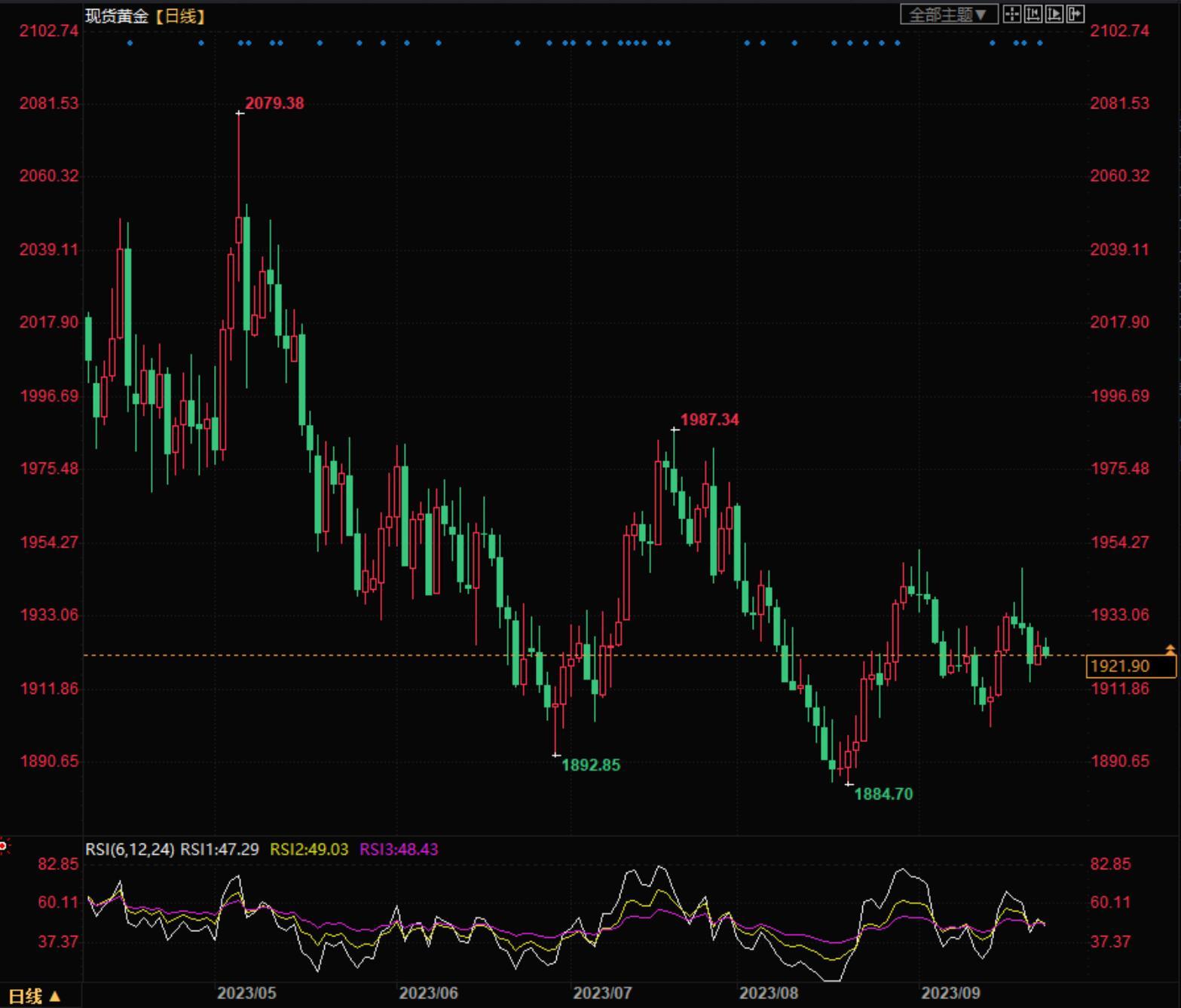Click the 2023/05 date on time axis
This screenshot has height=1008, width=1181.
(246, 993)
